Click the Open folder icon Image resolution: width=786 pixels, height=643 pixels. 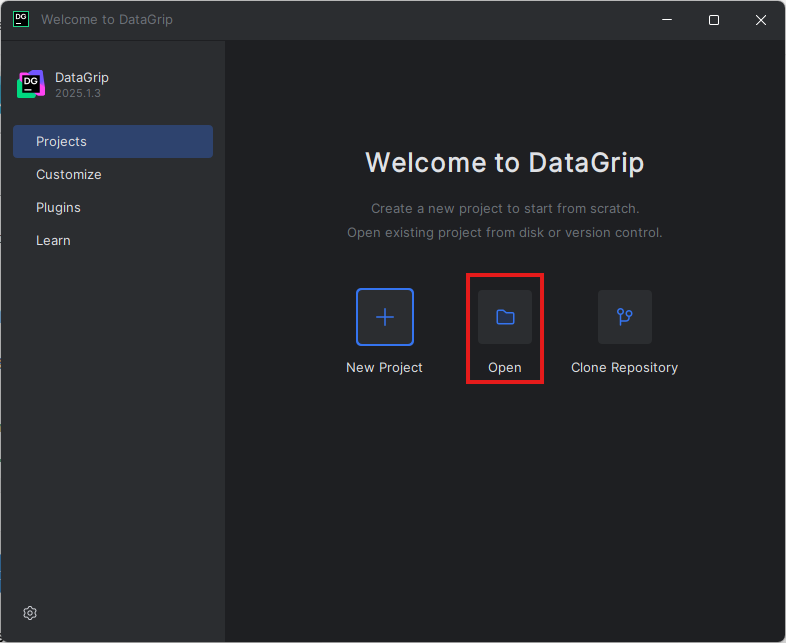[x=505, y=317]
